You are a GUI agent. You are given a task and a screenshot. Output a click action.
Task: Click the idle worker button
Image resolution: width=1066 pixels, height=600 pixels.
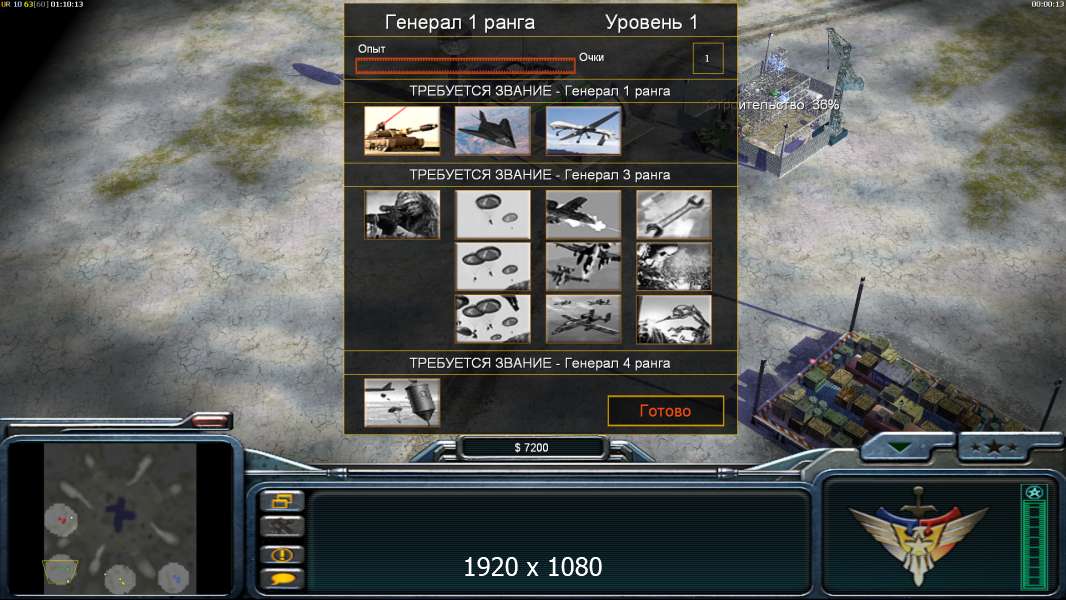click(282, 527)
